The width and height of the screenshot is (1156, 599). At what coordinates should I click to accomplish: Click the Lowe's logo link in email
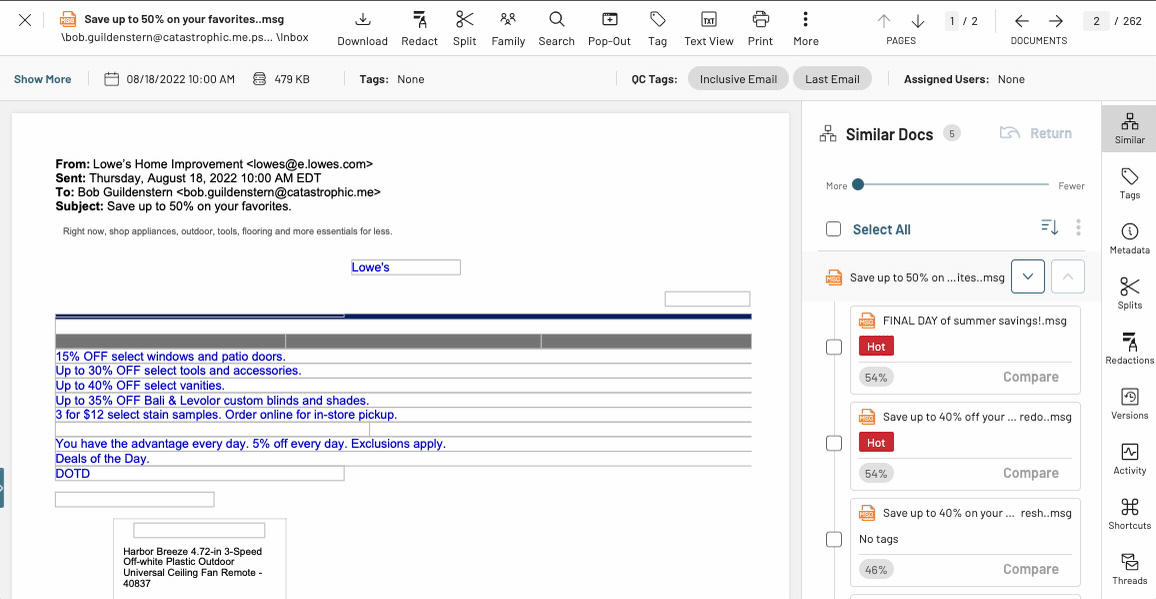pyautogui.click(x=370, y=267)
